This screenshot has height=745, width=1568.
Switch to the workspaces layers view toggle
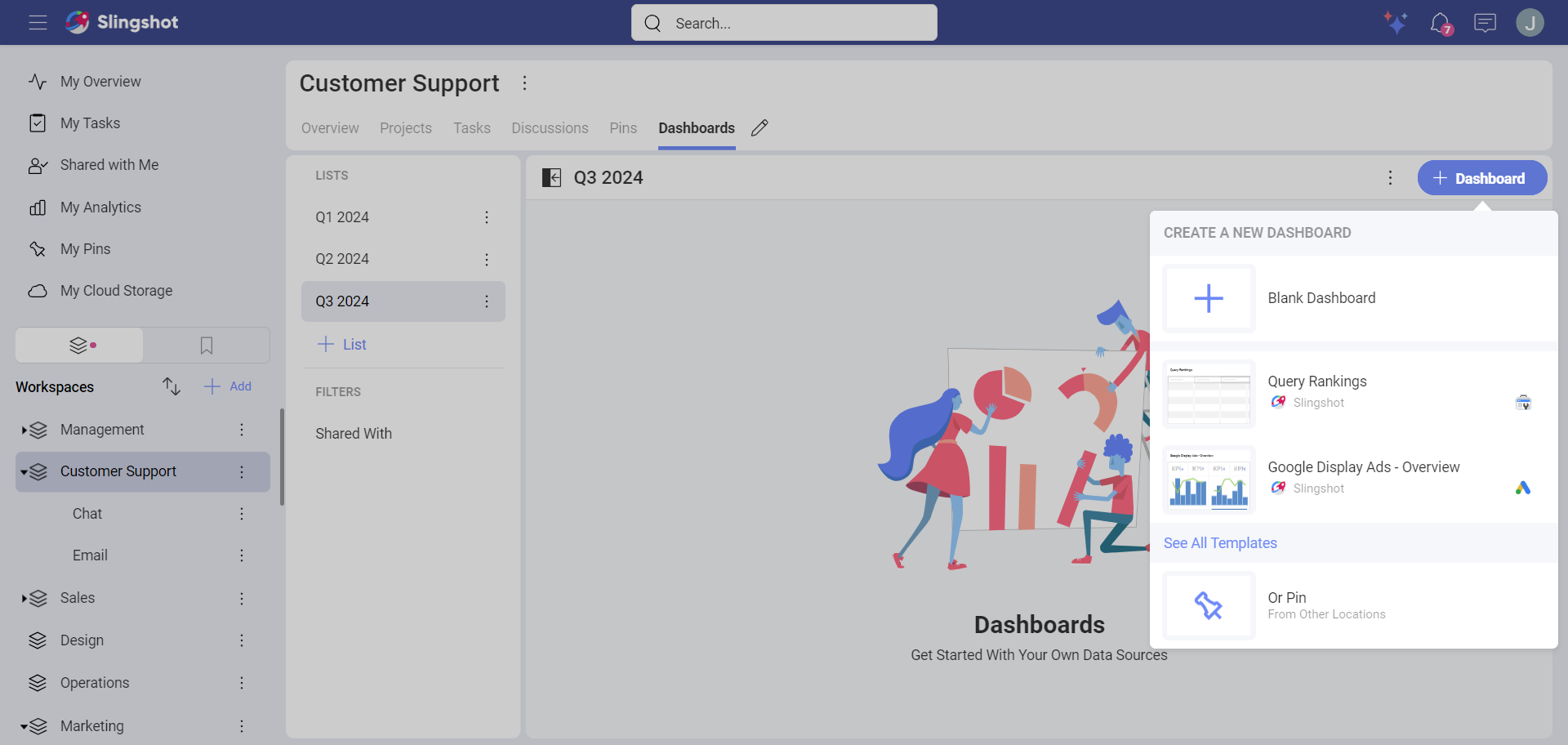(x=79, y=346)
